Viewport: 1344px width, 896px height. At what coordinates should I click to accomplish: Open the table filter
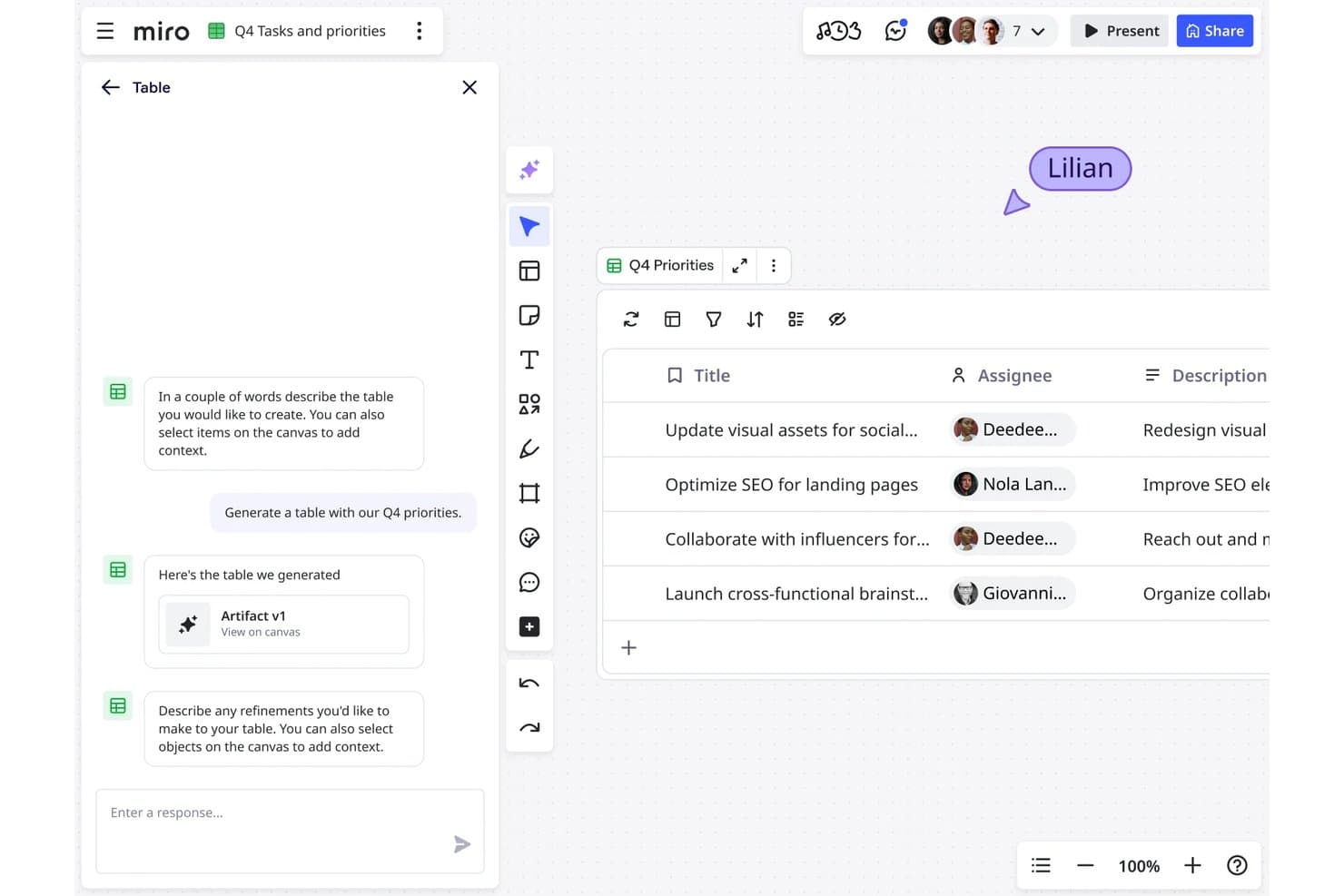[x=714, y=319]
